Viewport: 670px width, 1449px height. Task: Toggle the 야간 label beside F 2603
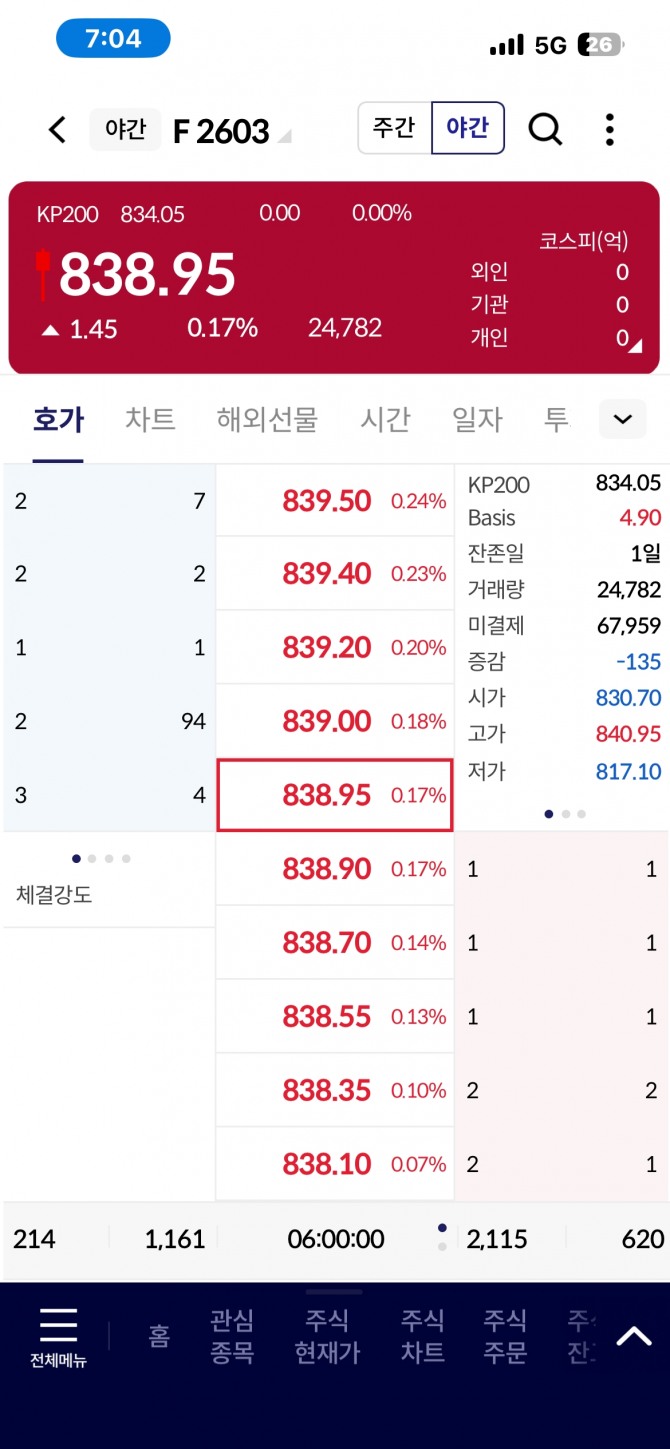point(125,130)
